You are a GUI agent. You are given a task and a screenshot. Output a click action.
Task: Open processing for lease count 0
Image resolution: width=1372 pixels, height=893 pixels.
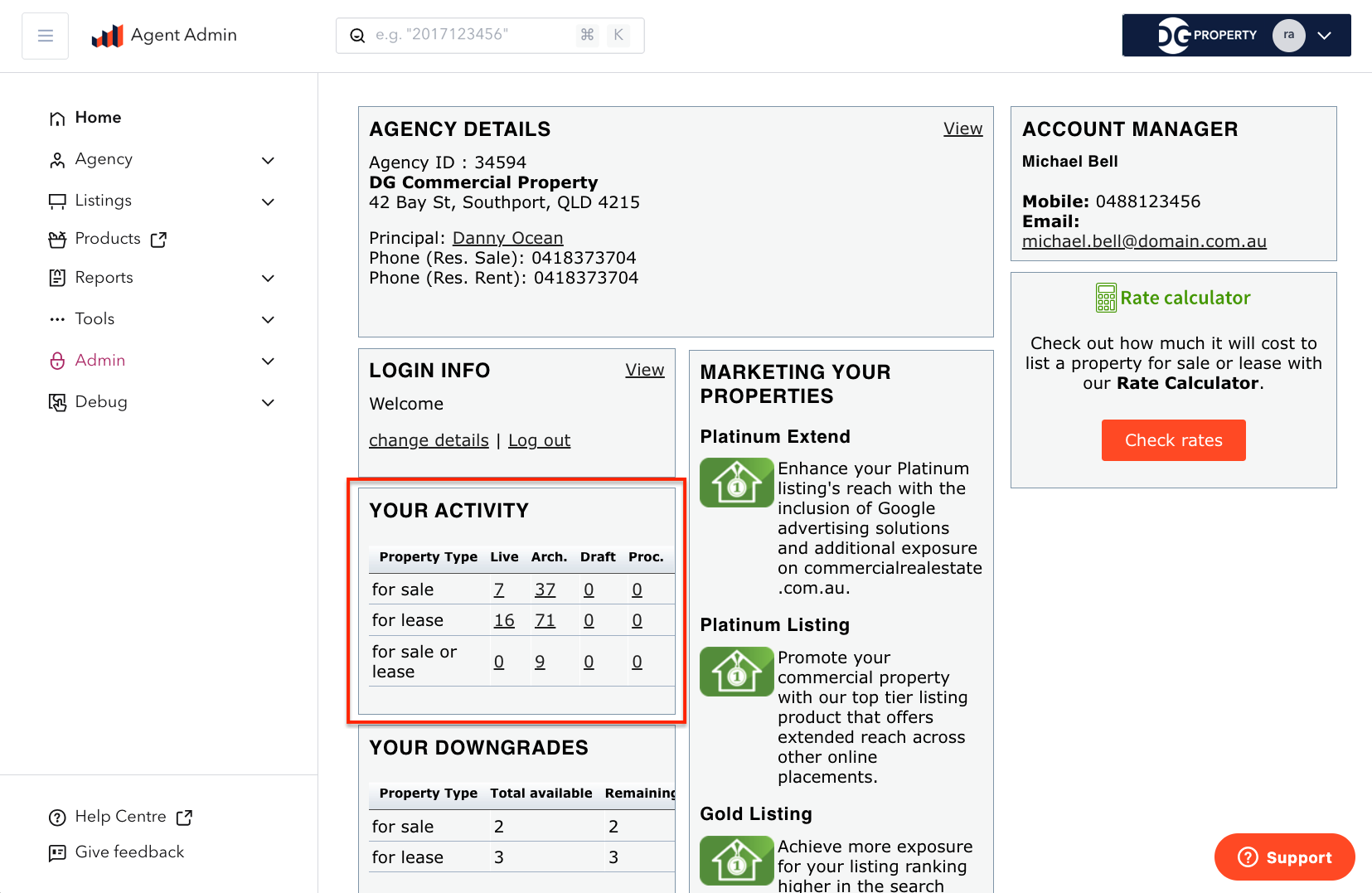(637, 620)
